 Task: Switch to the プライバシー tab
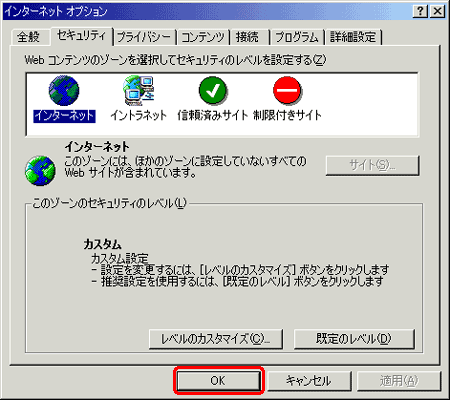click(144, 37)
